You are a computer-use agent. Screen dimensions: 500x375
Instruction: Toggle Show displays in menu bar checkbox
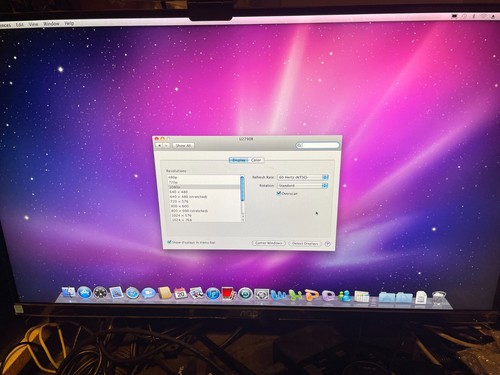pos(169,242)
